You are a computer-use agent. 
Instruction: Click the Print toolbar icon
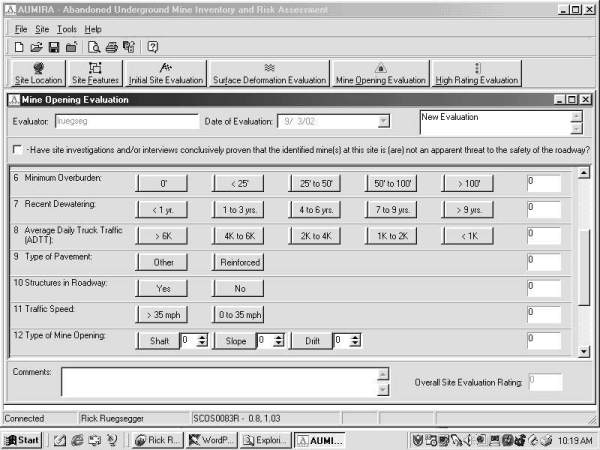pos(112,47)
